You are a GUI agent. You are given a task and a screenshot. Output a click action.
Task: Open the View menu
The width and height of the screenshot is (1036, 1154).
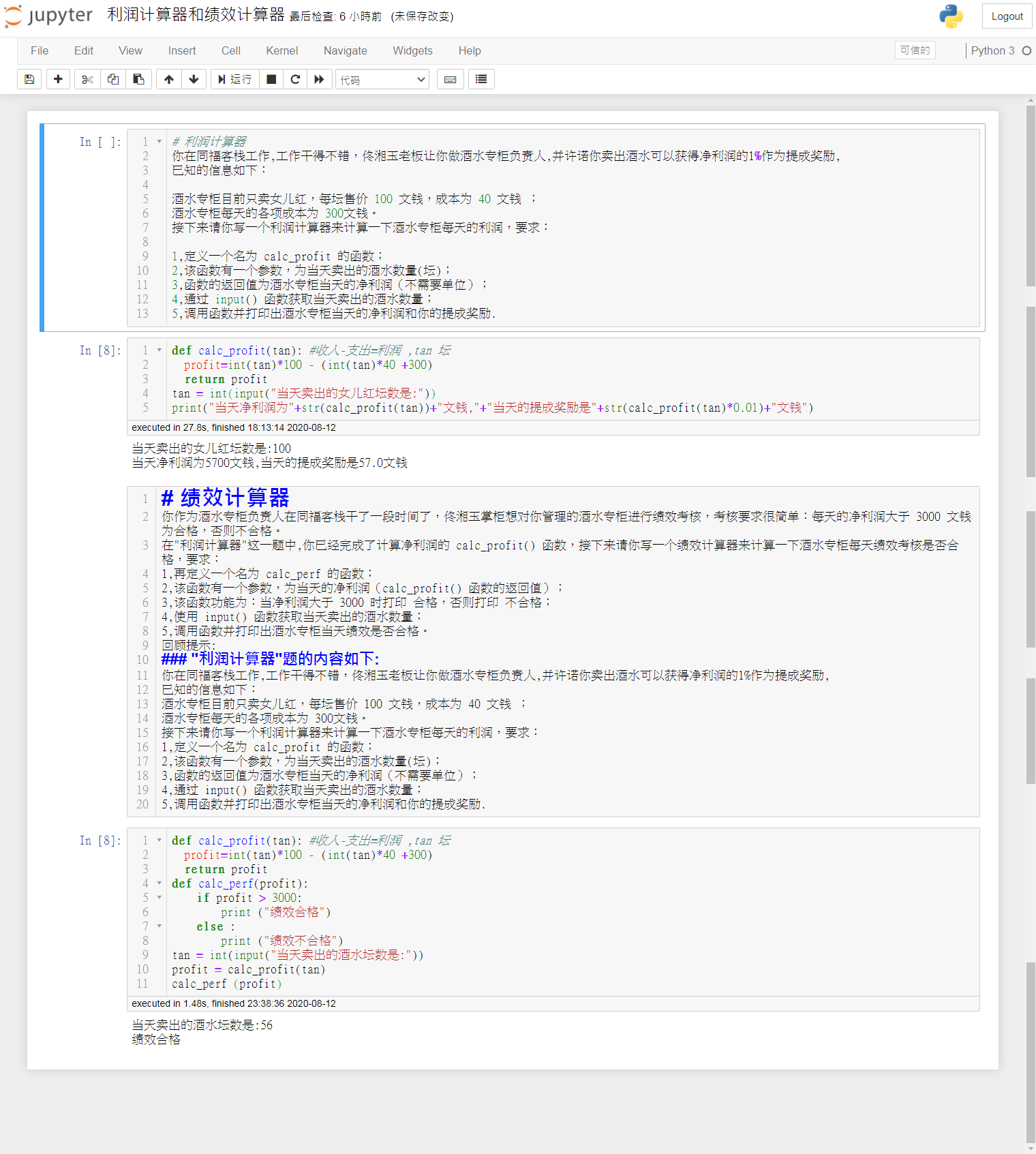[x=130, y=50]
